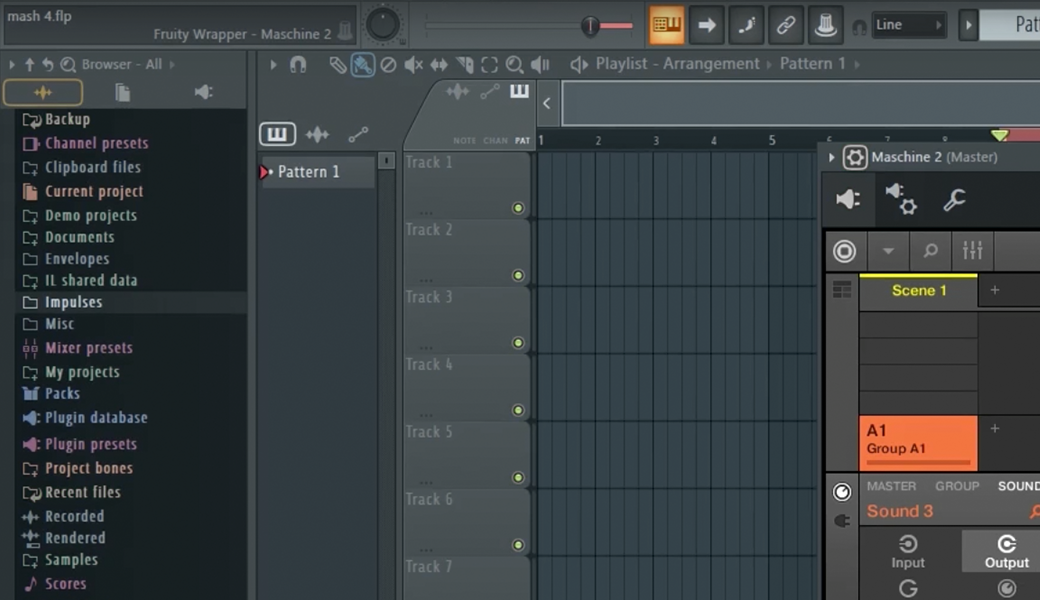
Task: Toggle typing keyboard to piano button
Action: (x=667, y=25)
